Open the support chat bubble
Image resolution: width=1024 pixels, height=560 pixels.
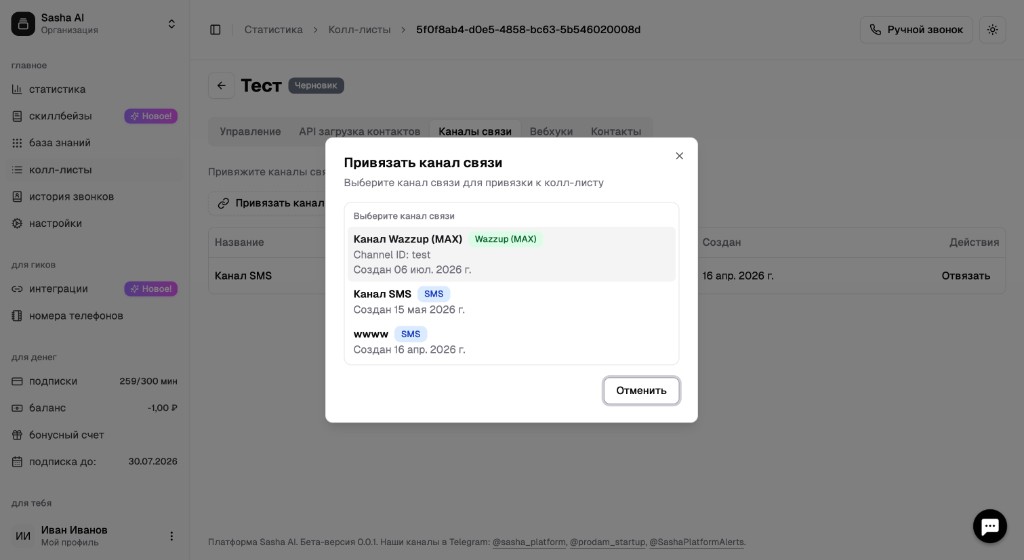coord(989,526)
